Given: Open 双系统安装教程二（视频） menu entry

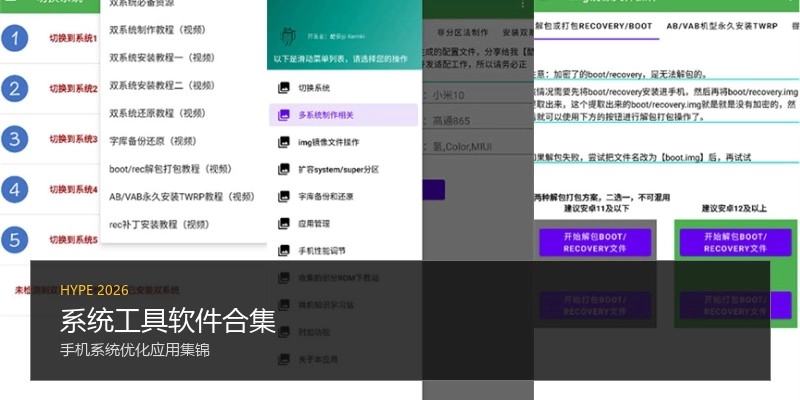Looking at the screenshot, I should click(x=162, y=85).
